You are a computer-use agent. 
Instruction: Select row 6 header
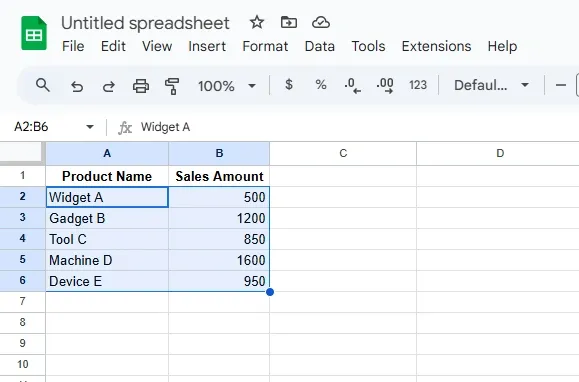(x=23, y=281)
